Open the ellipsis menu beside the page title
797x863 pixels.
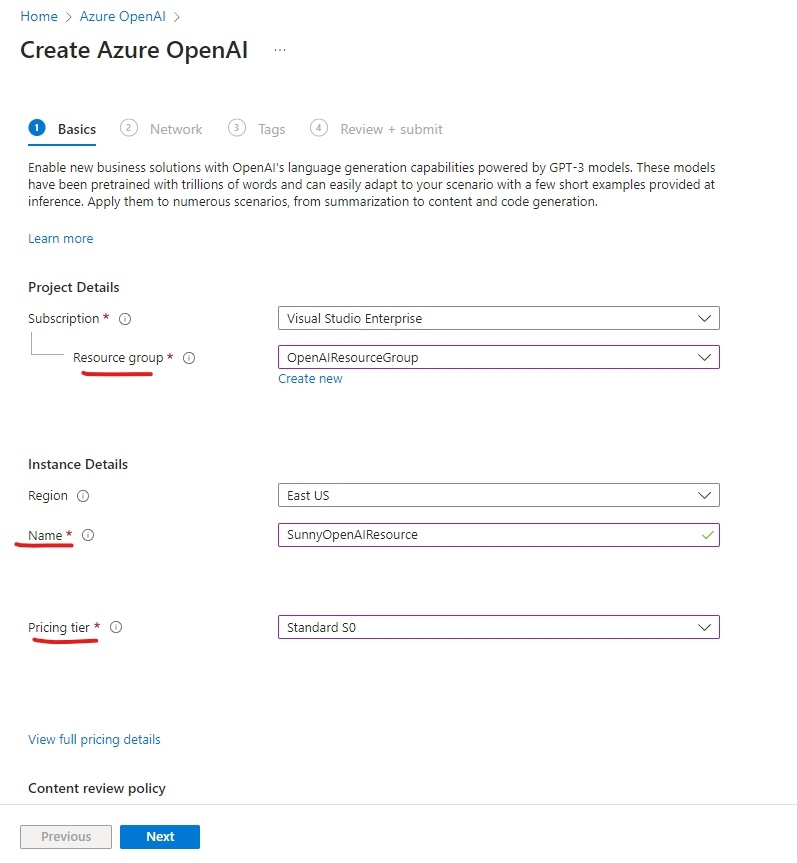click(280, 50)
